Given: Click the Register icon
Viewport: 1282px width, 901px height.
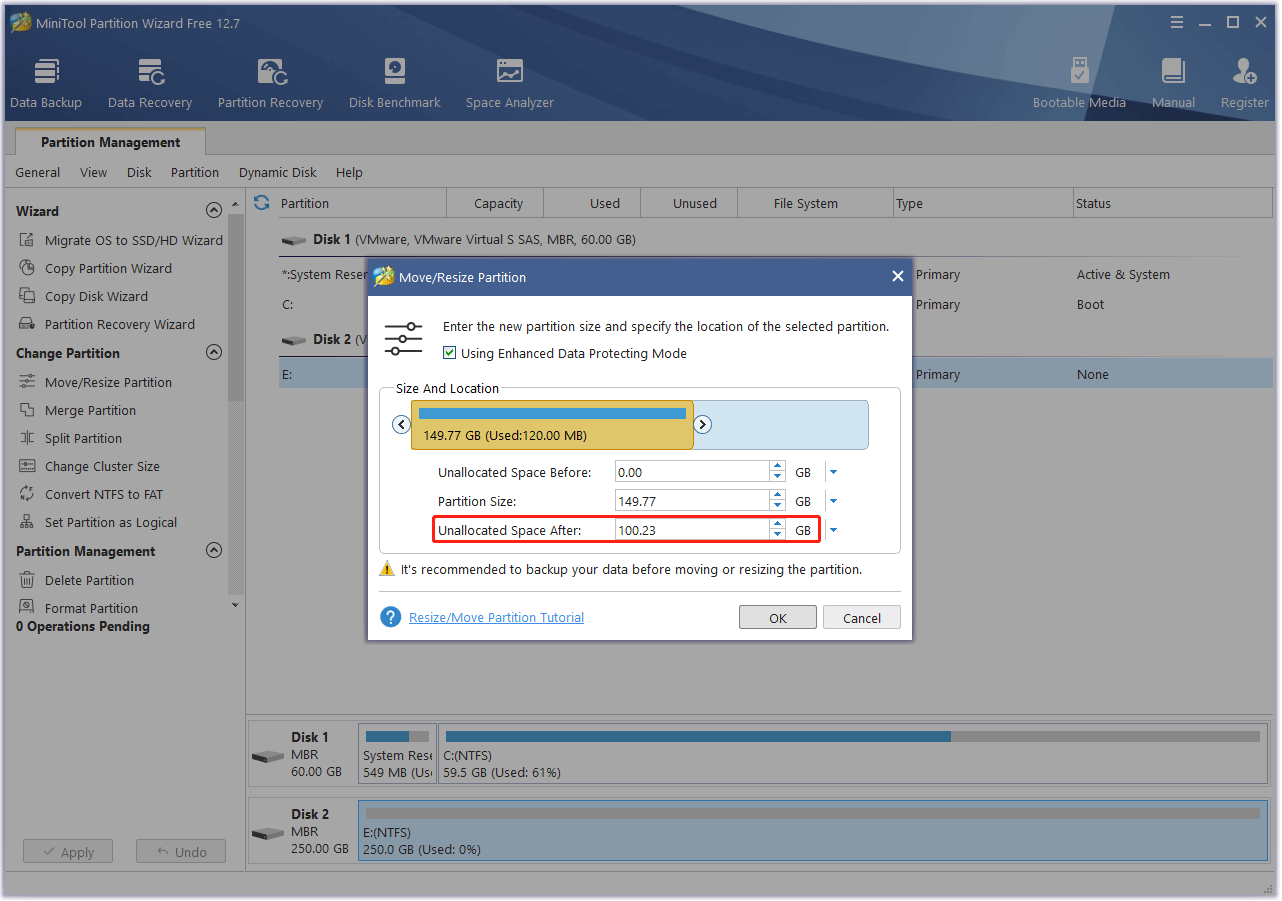Looking at the screenshot, I should [1244, 80].
